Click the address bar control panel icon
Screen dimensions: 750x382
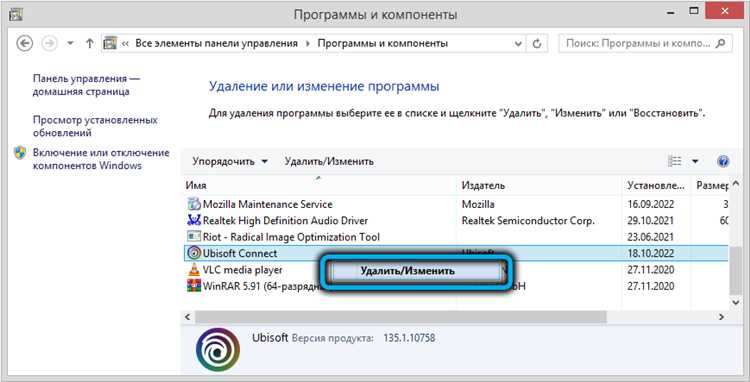pyautogui.click(x=110, y=44)
